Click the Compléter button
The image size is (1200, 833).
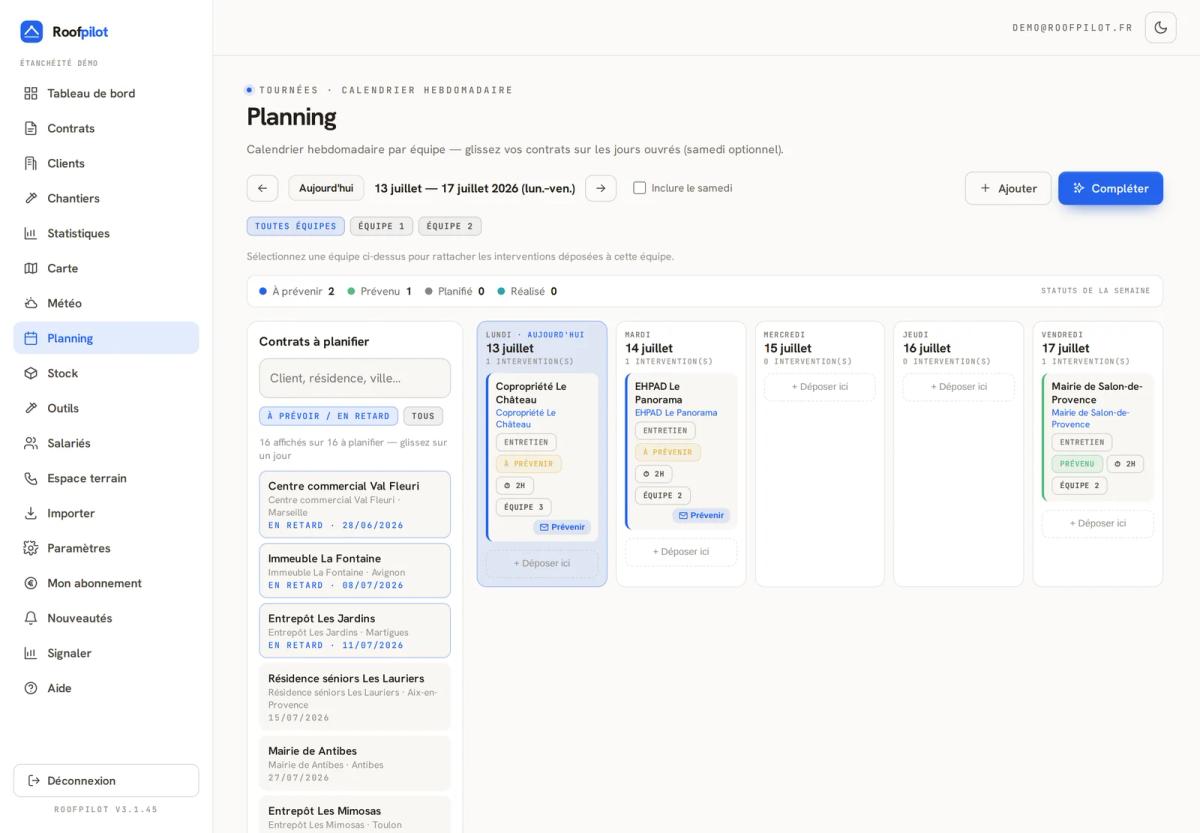pos(1111,188)
